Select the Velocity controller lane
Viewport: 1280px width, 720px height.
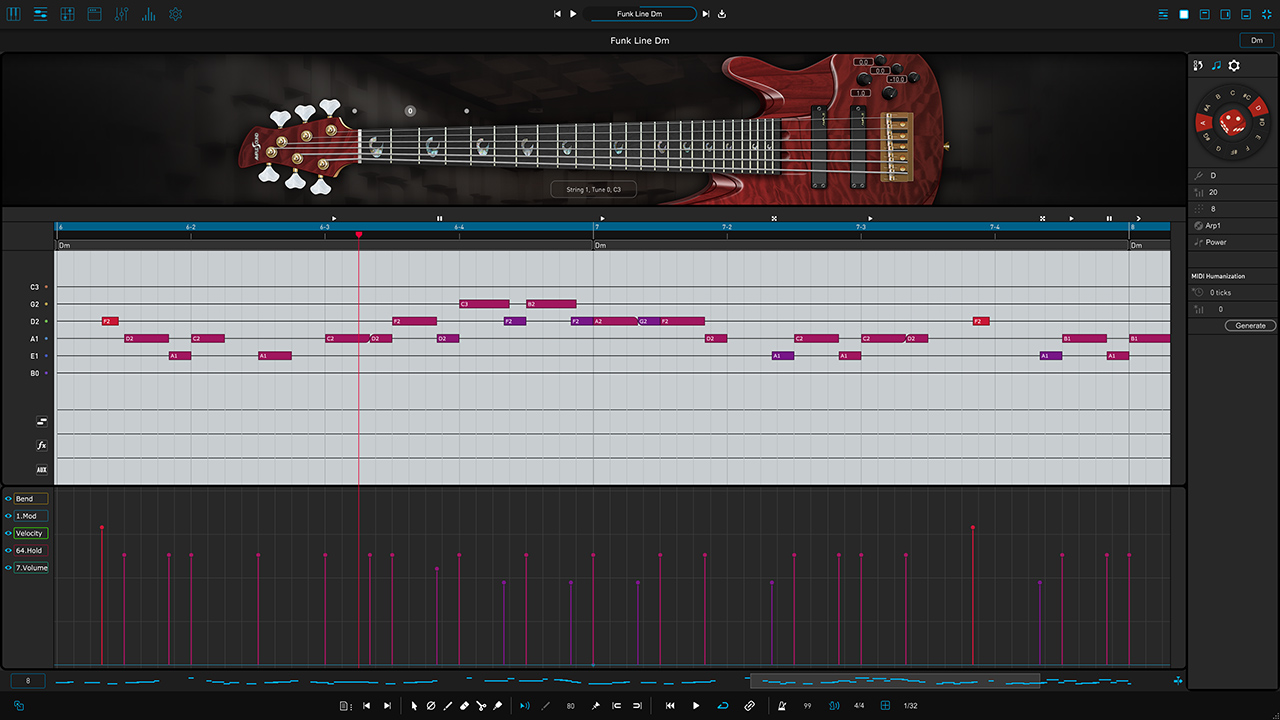pos(30,533)
